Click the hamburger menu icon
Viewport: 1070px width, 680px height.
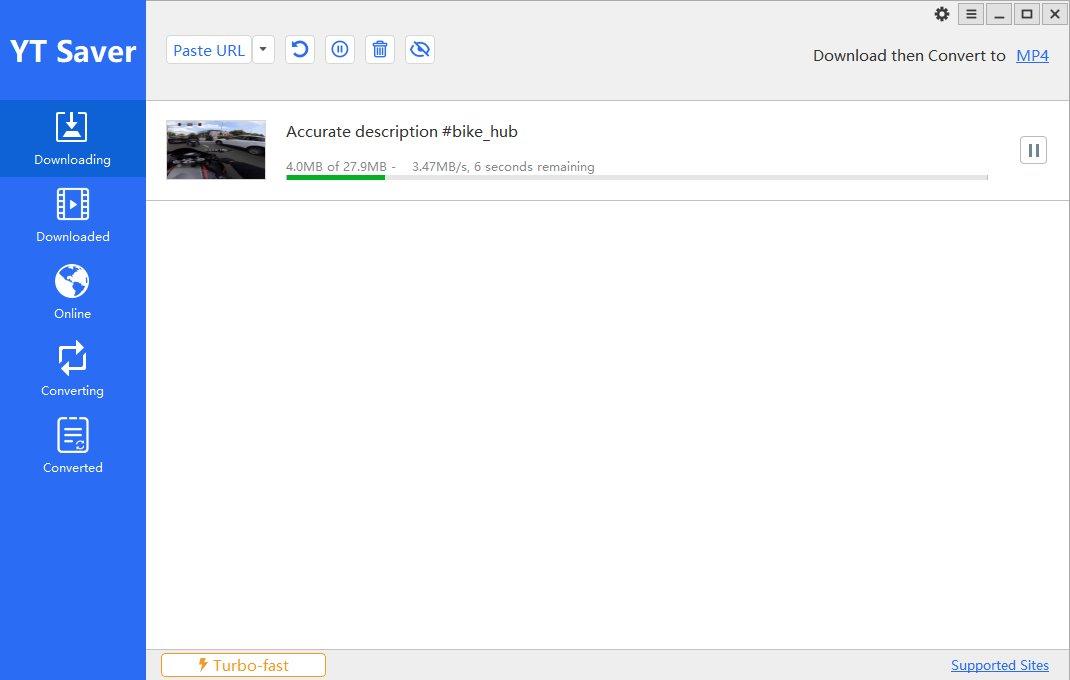[970, 14]
